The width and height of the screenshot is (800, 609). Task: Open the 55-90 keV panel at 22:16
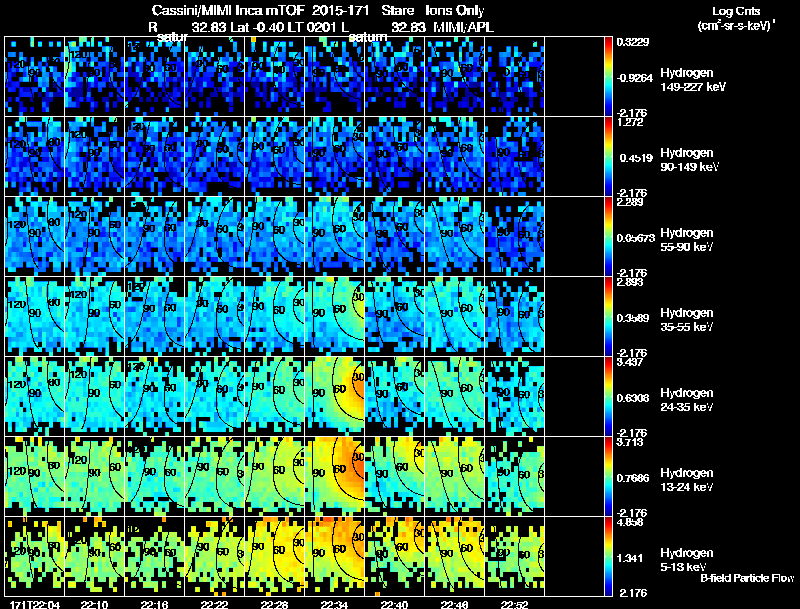point(154,237)
